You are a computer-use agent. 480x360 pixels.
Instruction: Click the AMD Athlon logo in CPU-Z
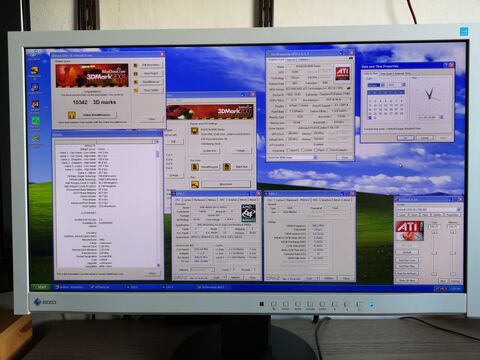coord(249,213)
